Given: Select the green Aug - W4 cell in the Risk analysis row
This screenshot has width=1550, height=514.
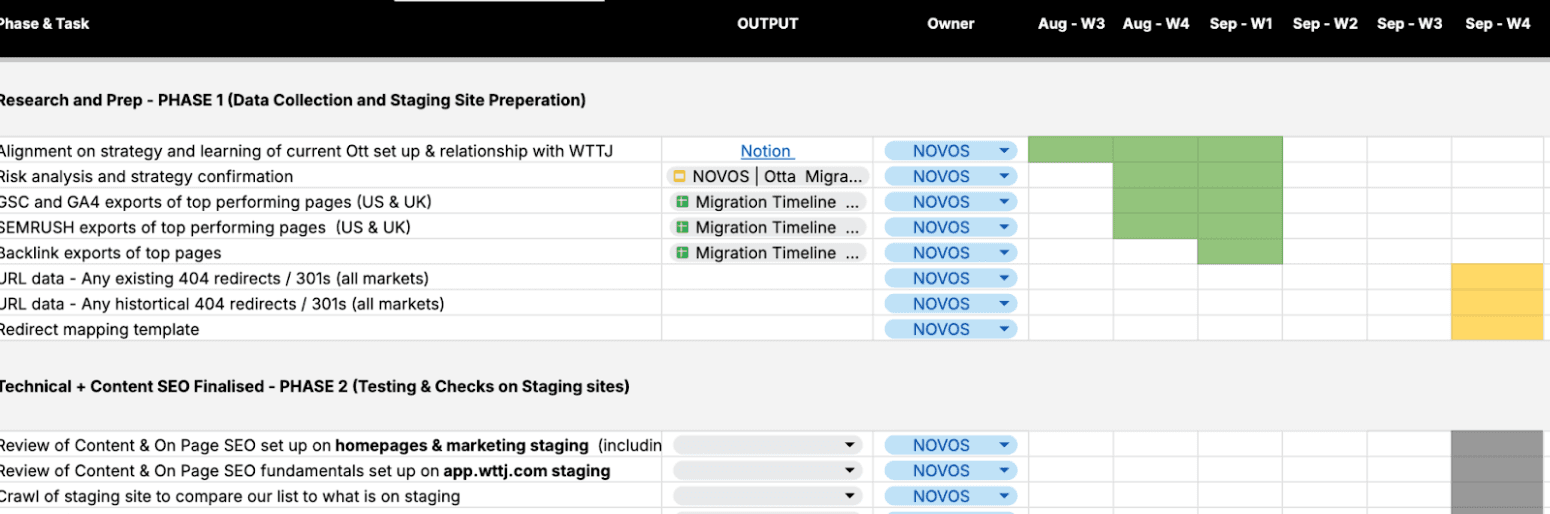Looking at the screenshot, I should 1155,176.
